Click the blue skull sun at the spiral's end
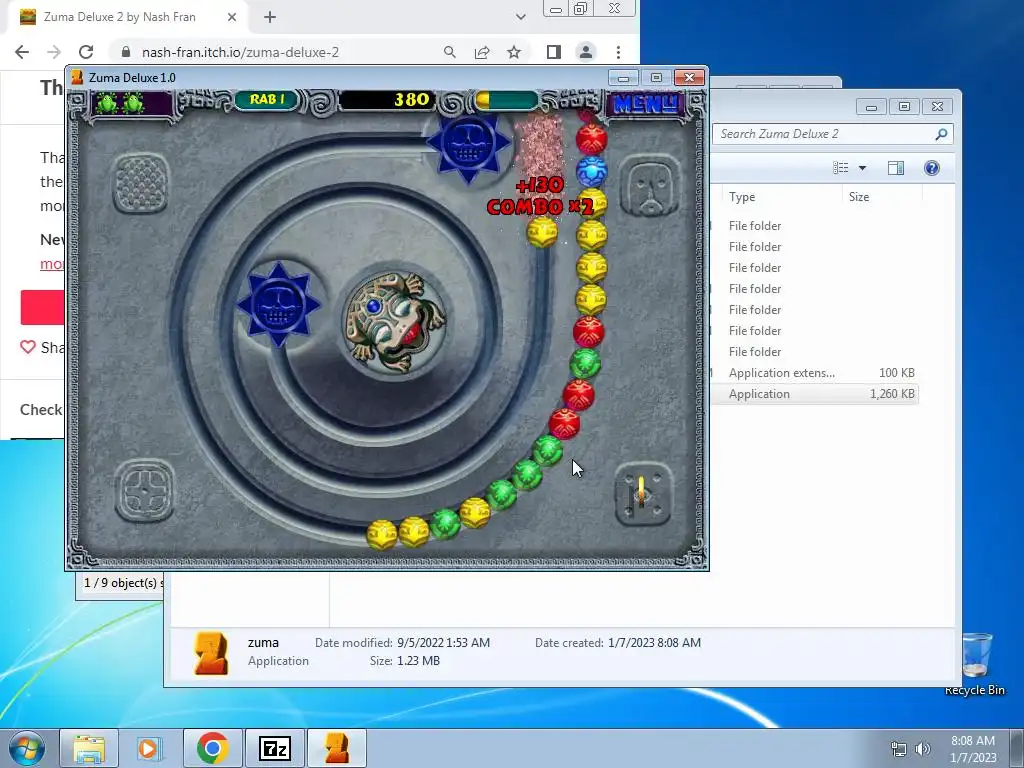The image size is (1024, 768). [279, 304]
